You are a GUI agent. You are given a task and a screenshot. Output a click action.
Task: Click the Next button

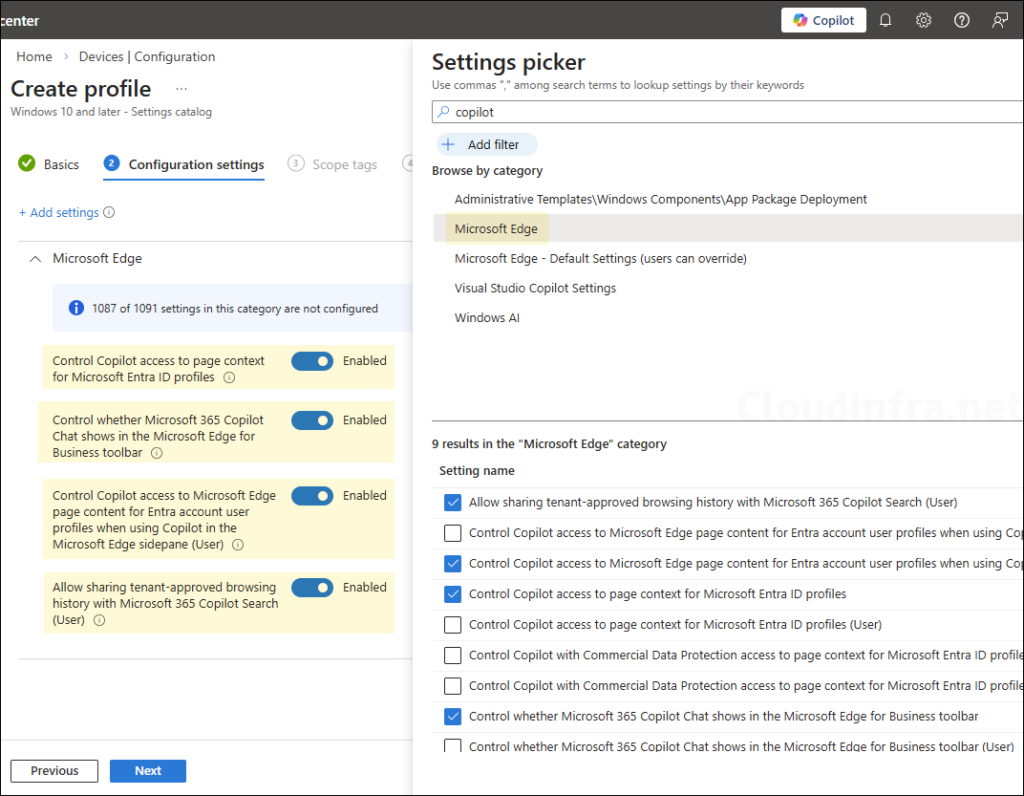(148, 771)
